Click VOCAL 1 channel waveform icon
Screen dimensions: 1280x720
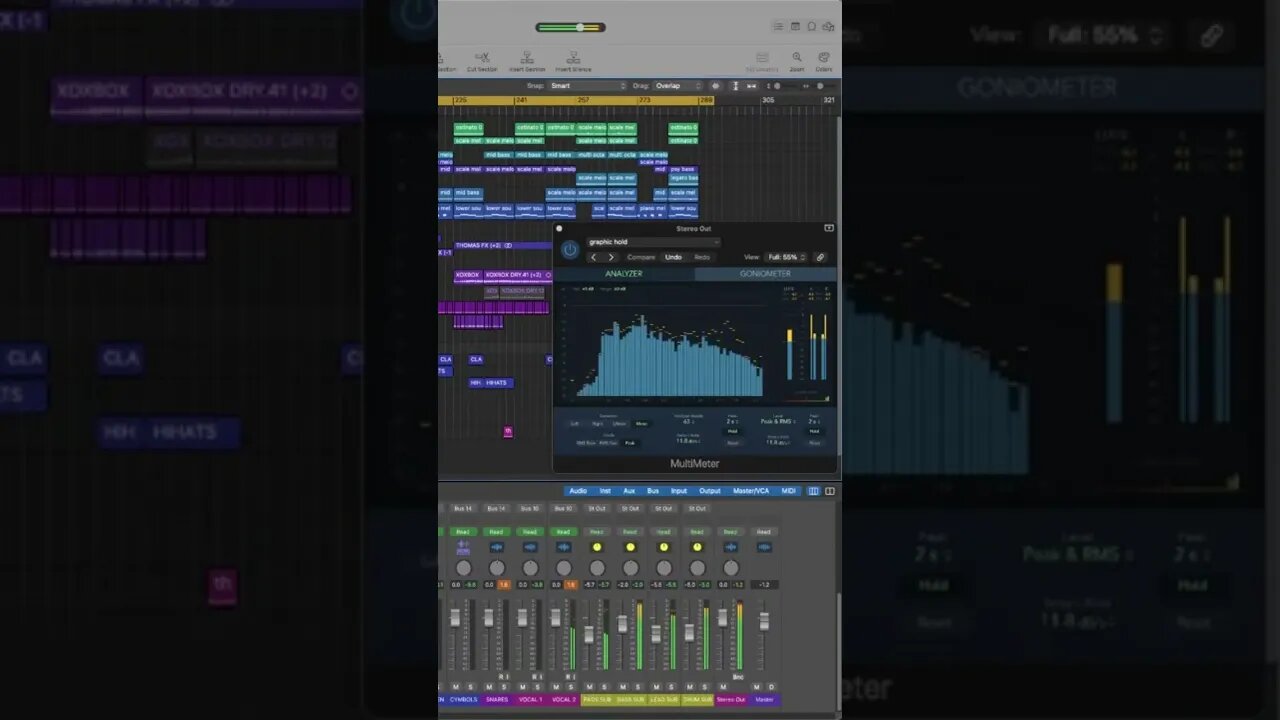(x=530, y=547)
